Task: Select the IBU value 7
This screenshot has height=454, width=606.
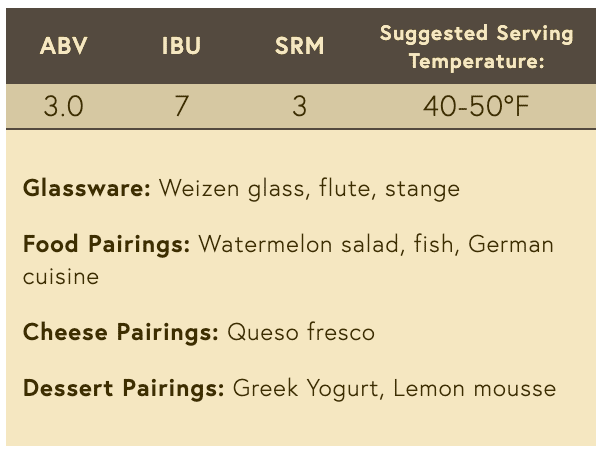Action: 182,106
